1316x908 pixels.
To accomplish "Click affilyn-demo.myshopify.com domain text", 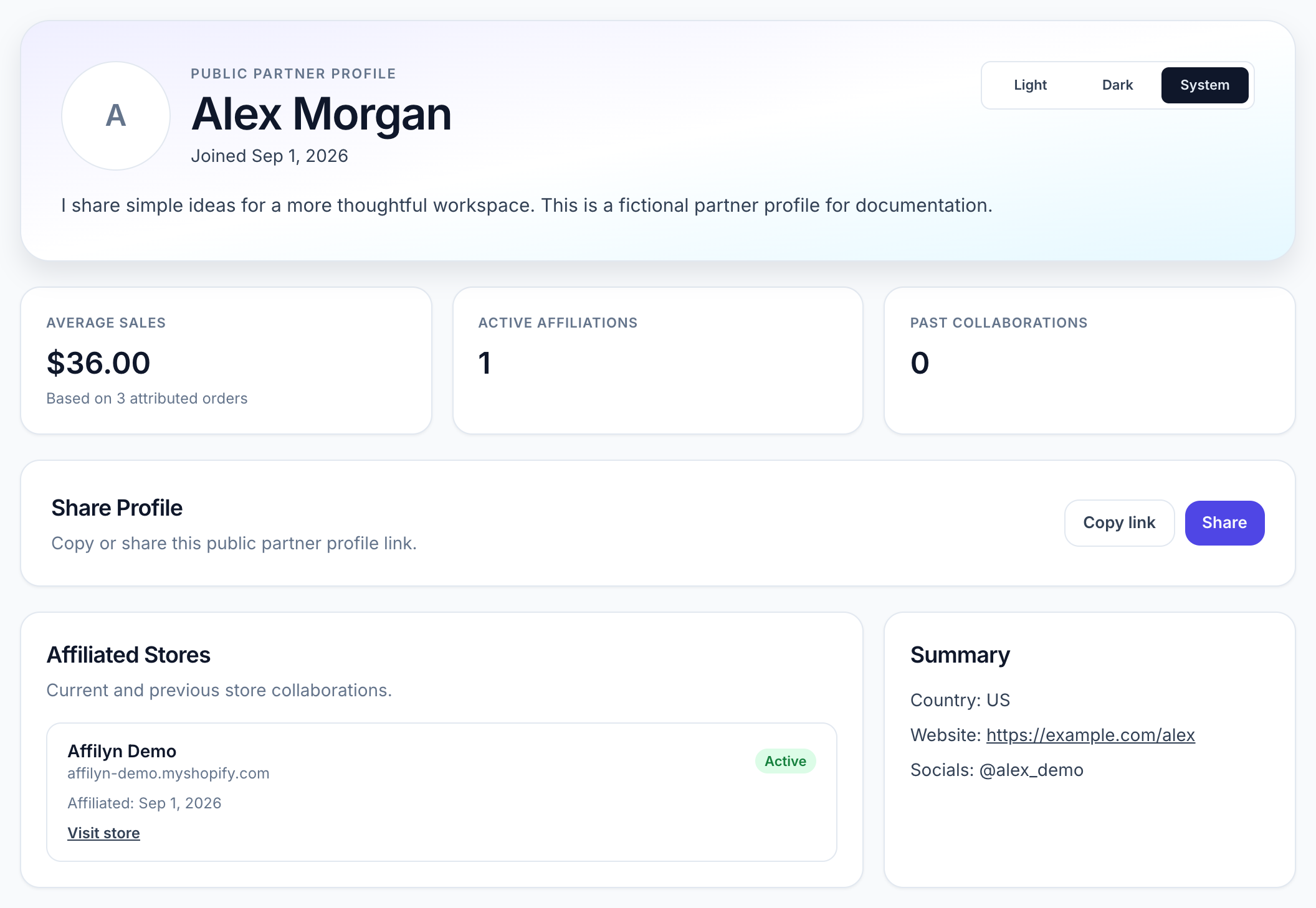I will tap(168, 773).
